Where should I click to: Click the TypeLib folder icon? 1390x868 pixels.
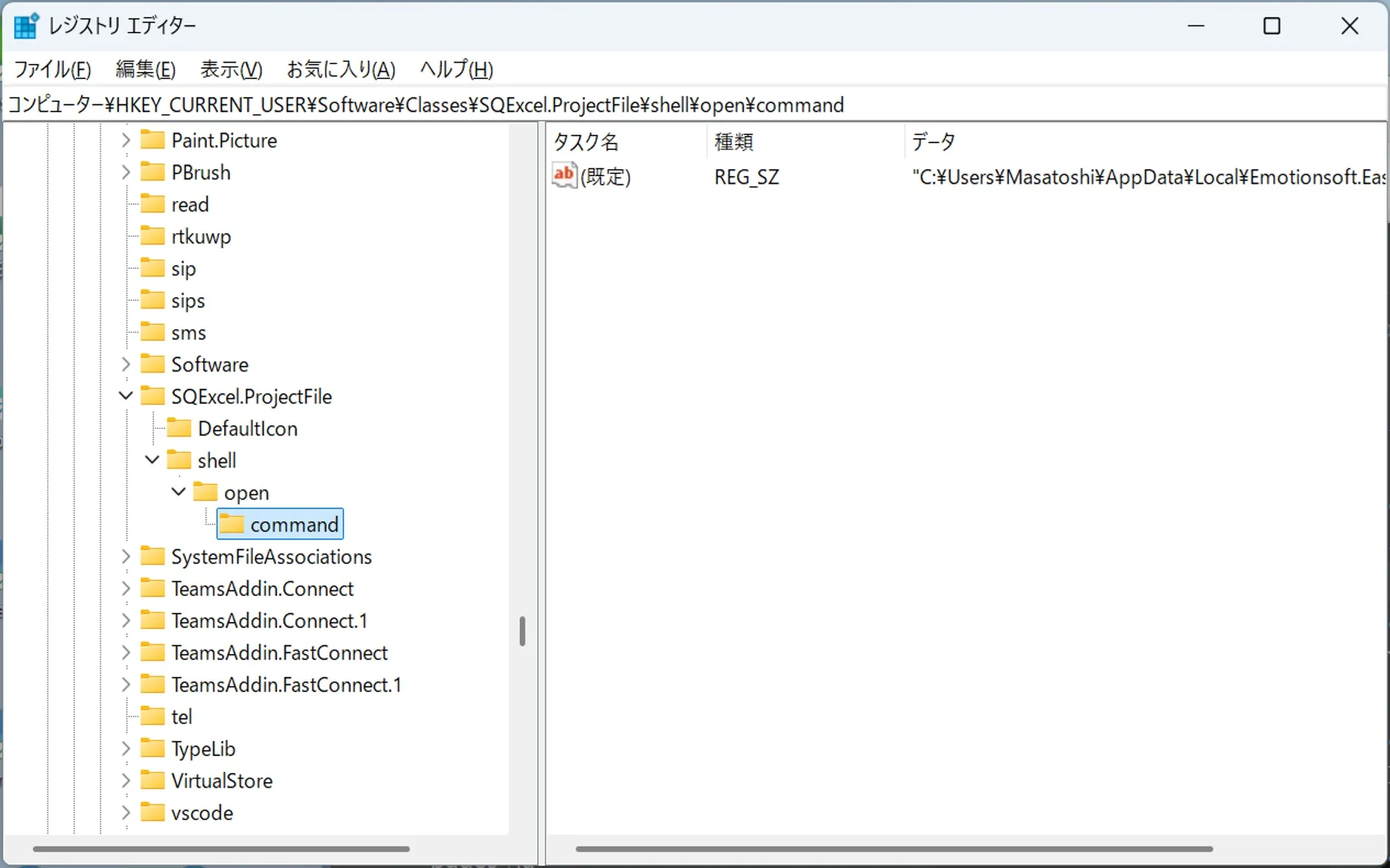click(x=152, y=748)
